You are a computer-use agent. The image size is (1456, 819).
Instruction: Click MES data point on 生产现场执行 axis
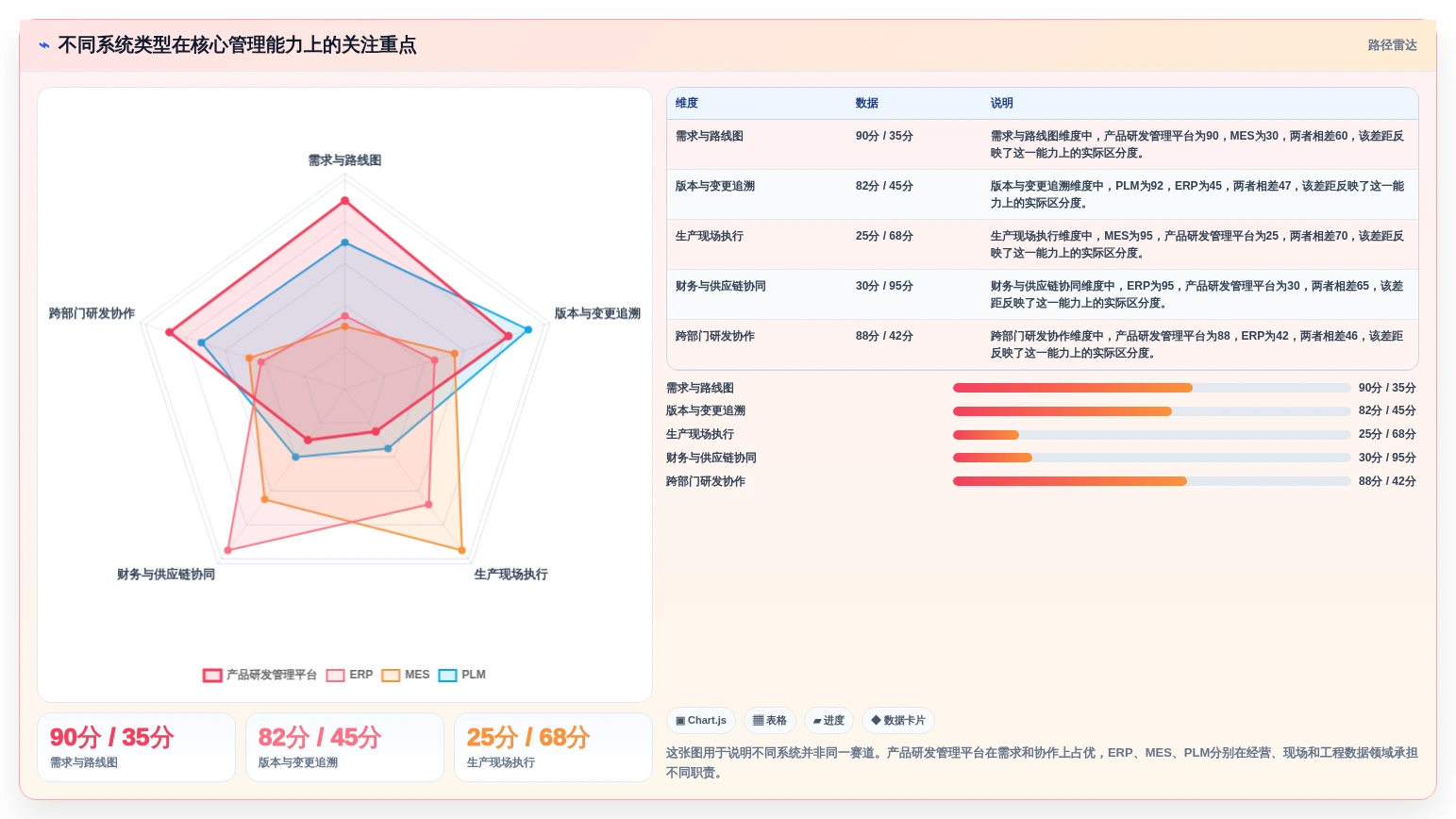461,549
